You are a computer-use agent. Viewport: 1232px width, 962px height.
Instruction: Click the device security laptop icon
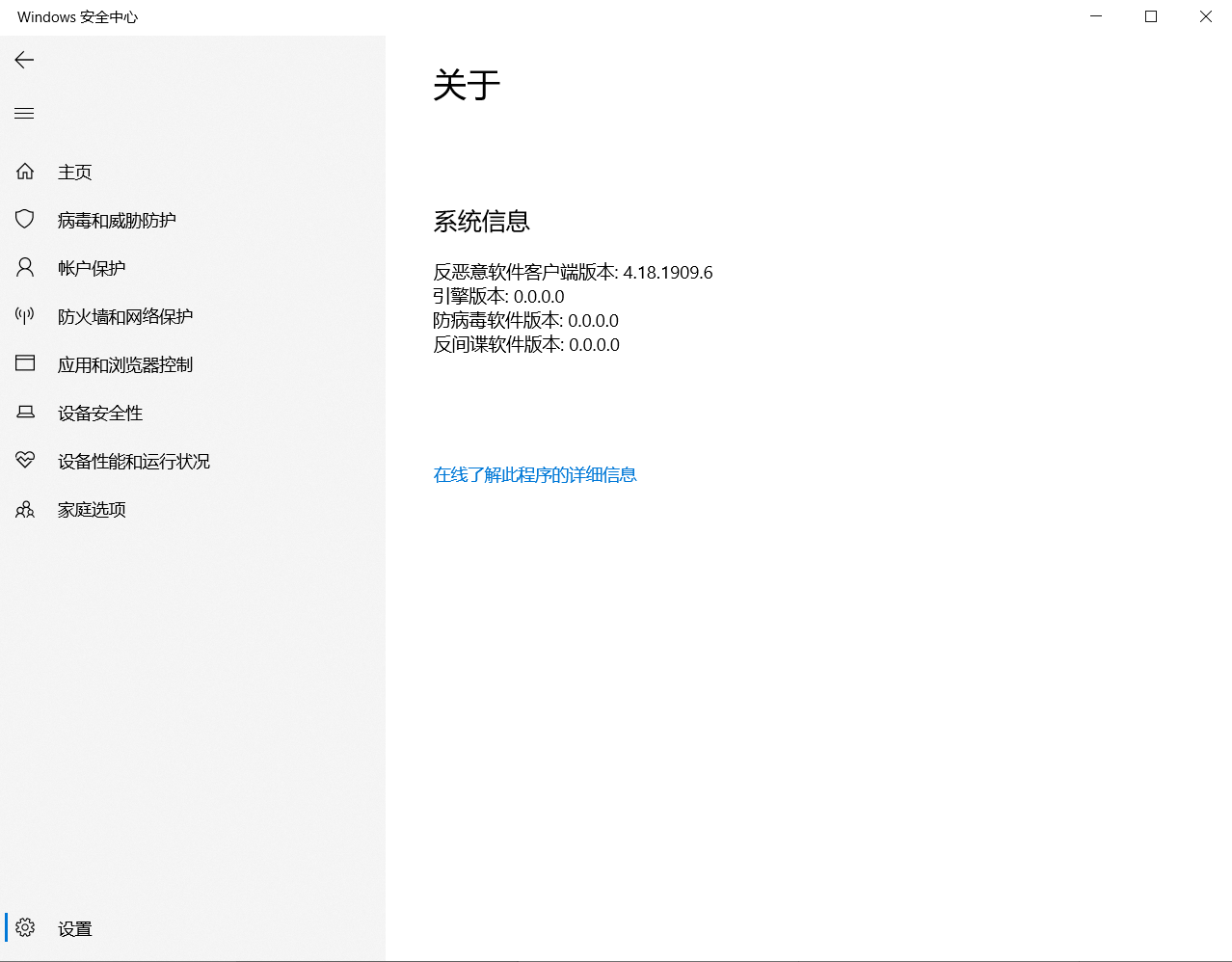25,413
